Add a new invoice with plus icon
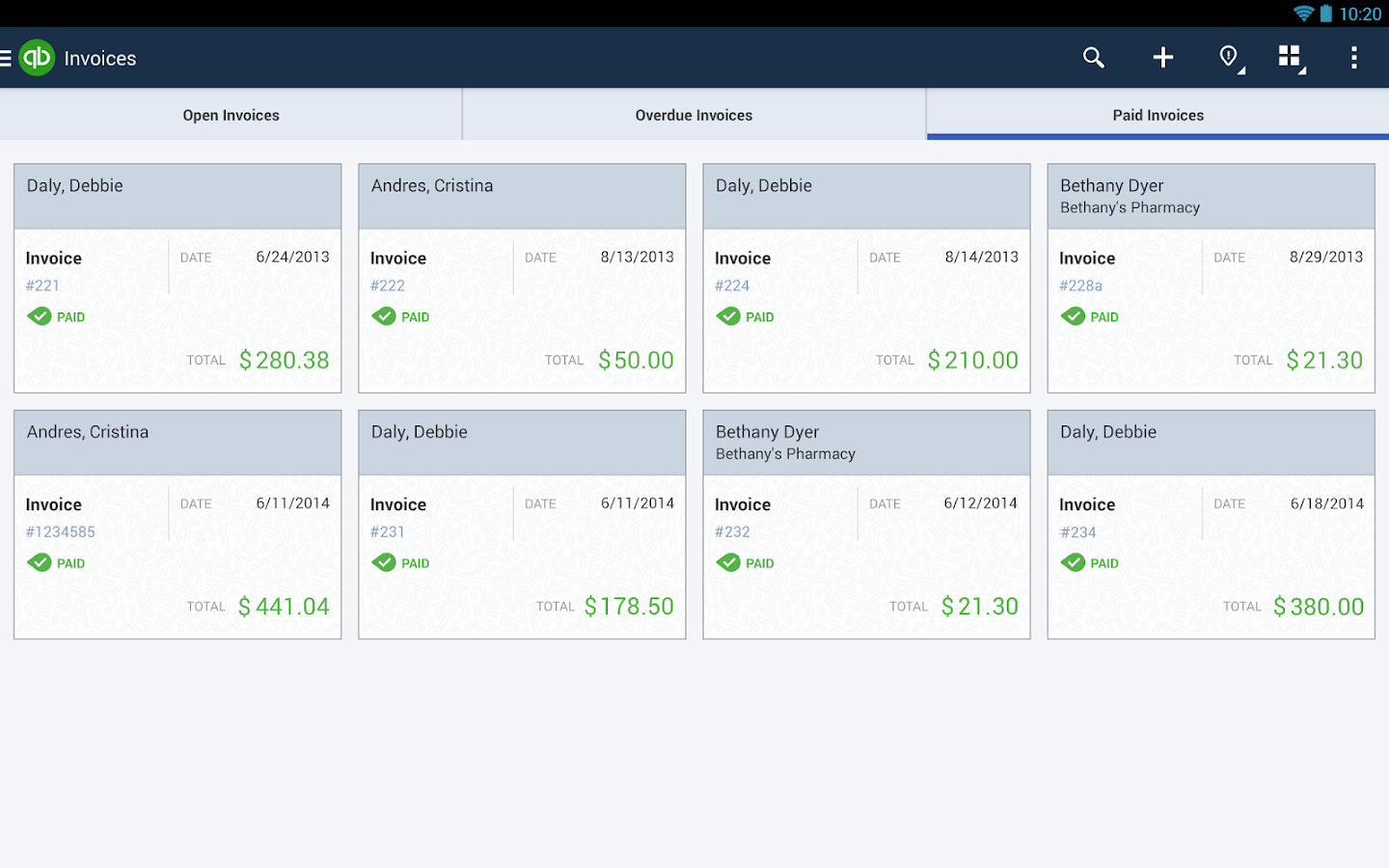This screenshot has width=1389, height=868. tap(1162, 58)
